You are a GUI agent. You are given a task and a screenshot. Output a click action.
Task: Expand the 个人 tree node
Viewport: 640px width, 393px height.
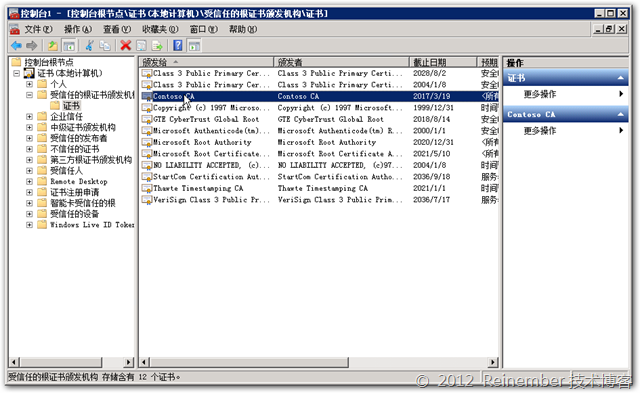coord(29,84)
